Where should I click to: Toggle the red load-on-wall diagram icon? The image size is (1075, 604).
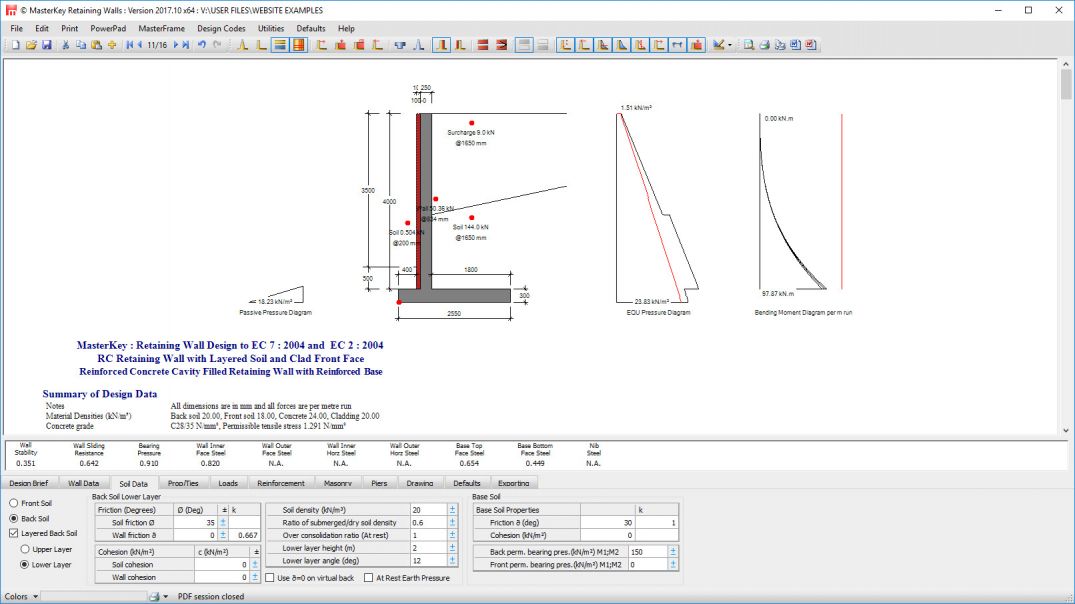[x=697, y=45]
